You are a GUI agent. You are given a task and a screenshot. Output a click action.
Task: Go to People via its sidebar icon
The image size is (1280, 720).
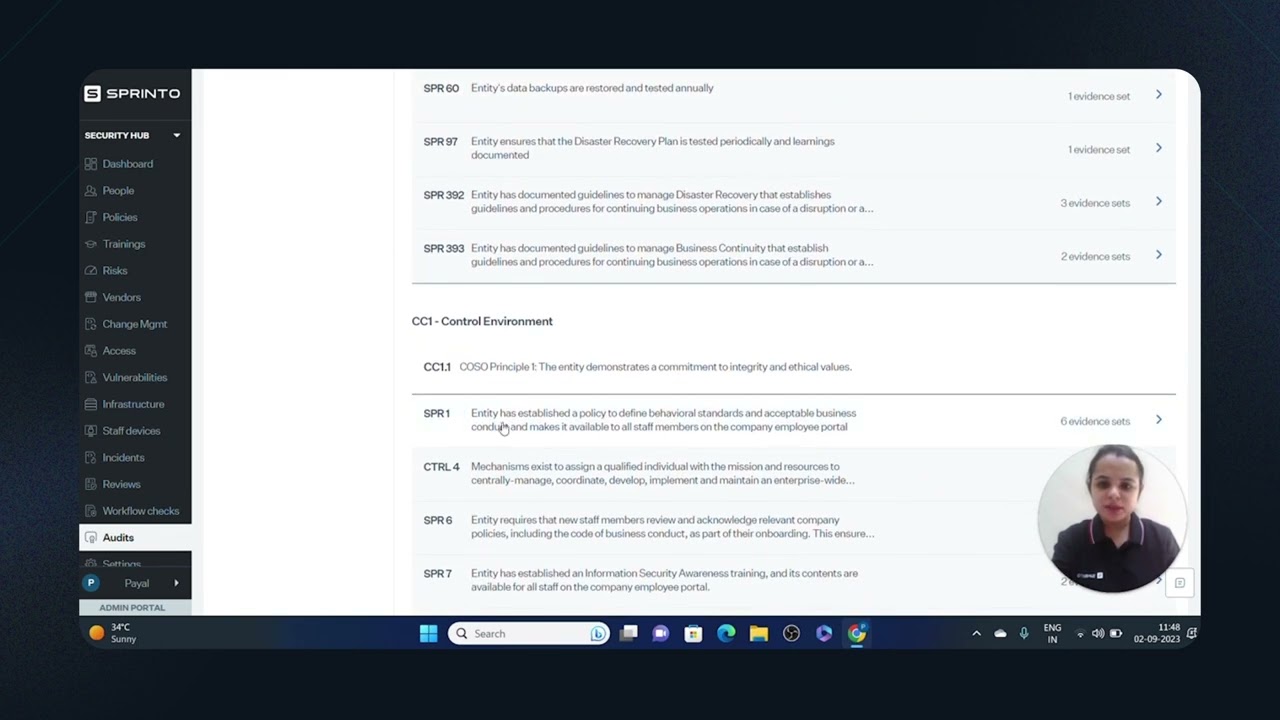click(x=91, y=190)
